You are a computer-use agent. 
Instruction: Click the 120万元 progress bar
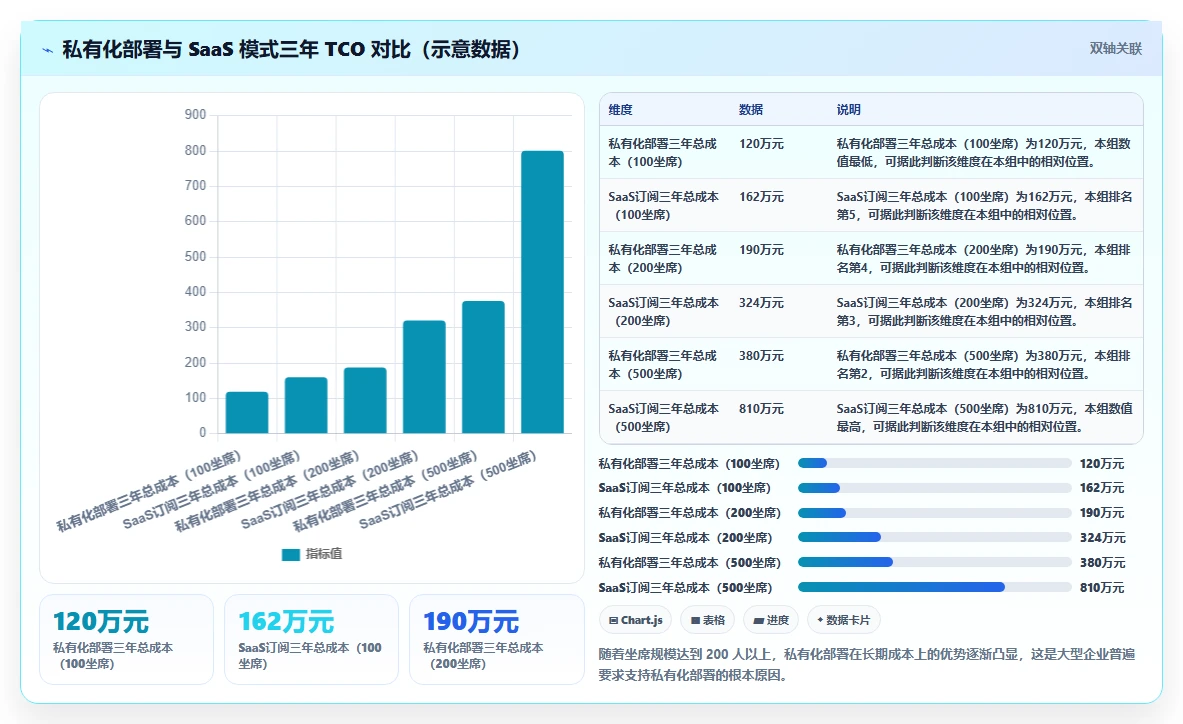(x=934, y=463)
